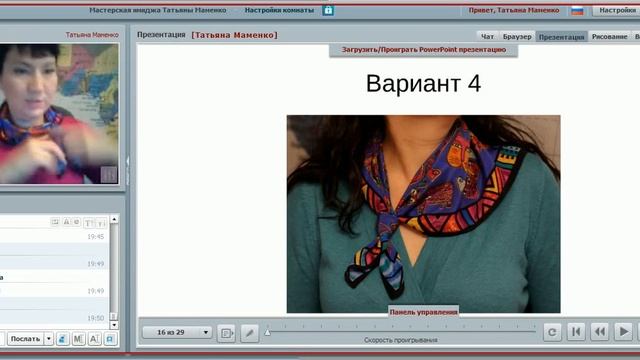
Task: Click the [Татьяна Маненко] presenter name
Action: [x=234, y=35]
